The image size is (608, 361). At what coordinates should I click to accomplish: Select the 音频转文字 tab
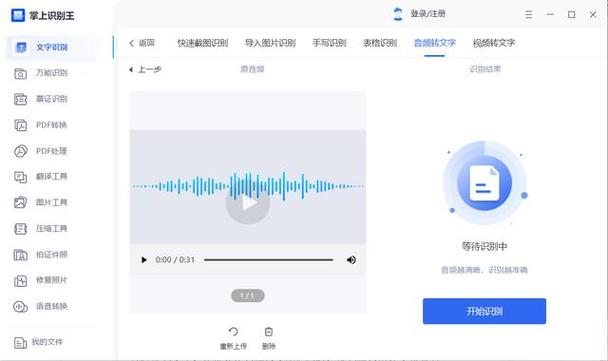(435, 43)
